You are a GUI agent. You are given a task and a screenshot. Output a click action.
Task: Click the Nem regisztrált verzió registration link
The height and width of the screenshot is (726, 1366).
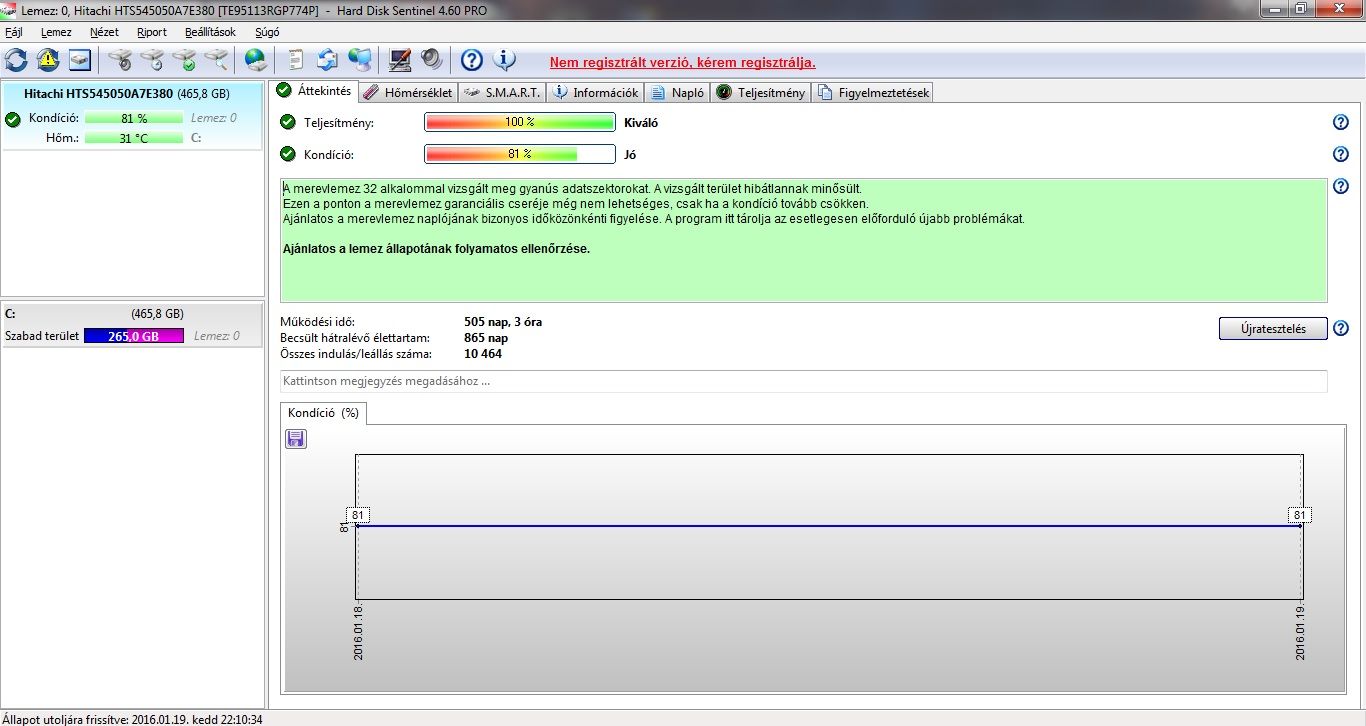pyautogui.click(x=682, y=62)
